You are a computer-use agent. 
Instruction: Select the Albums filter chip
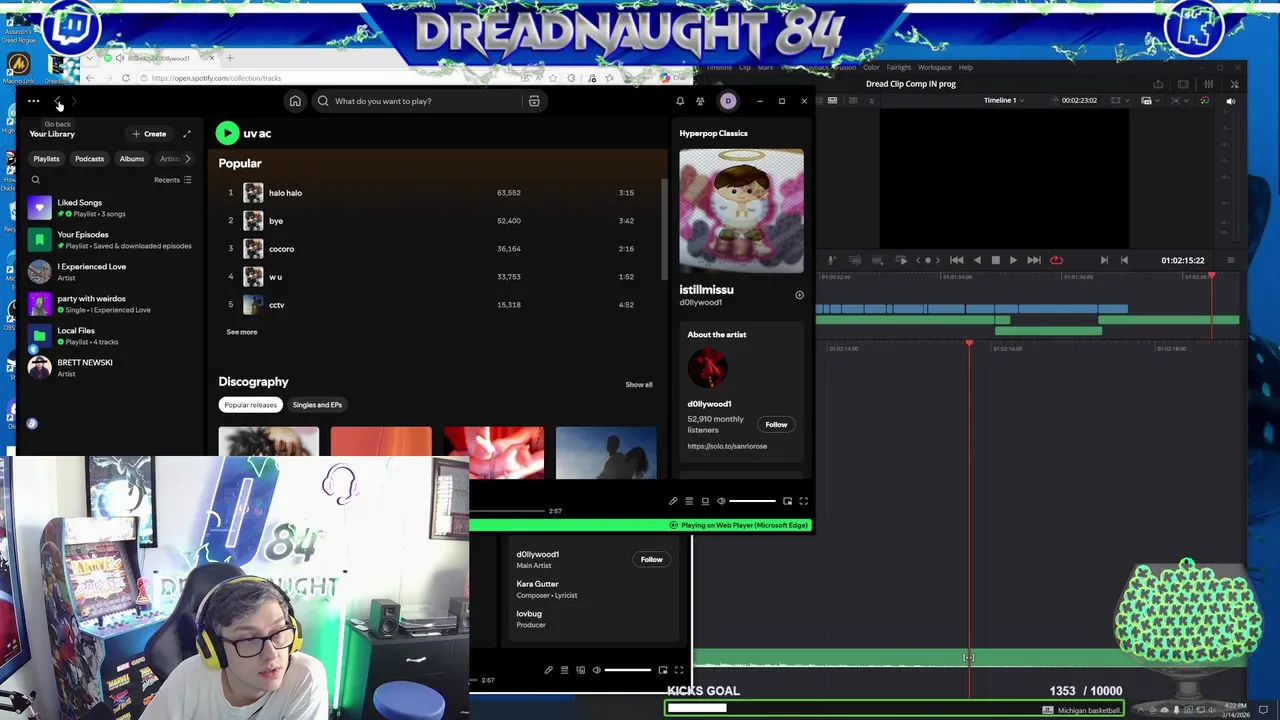132,159
